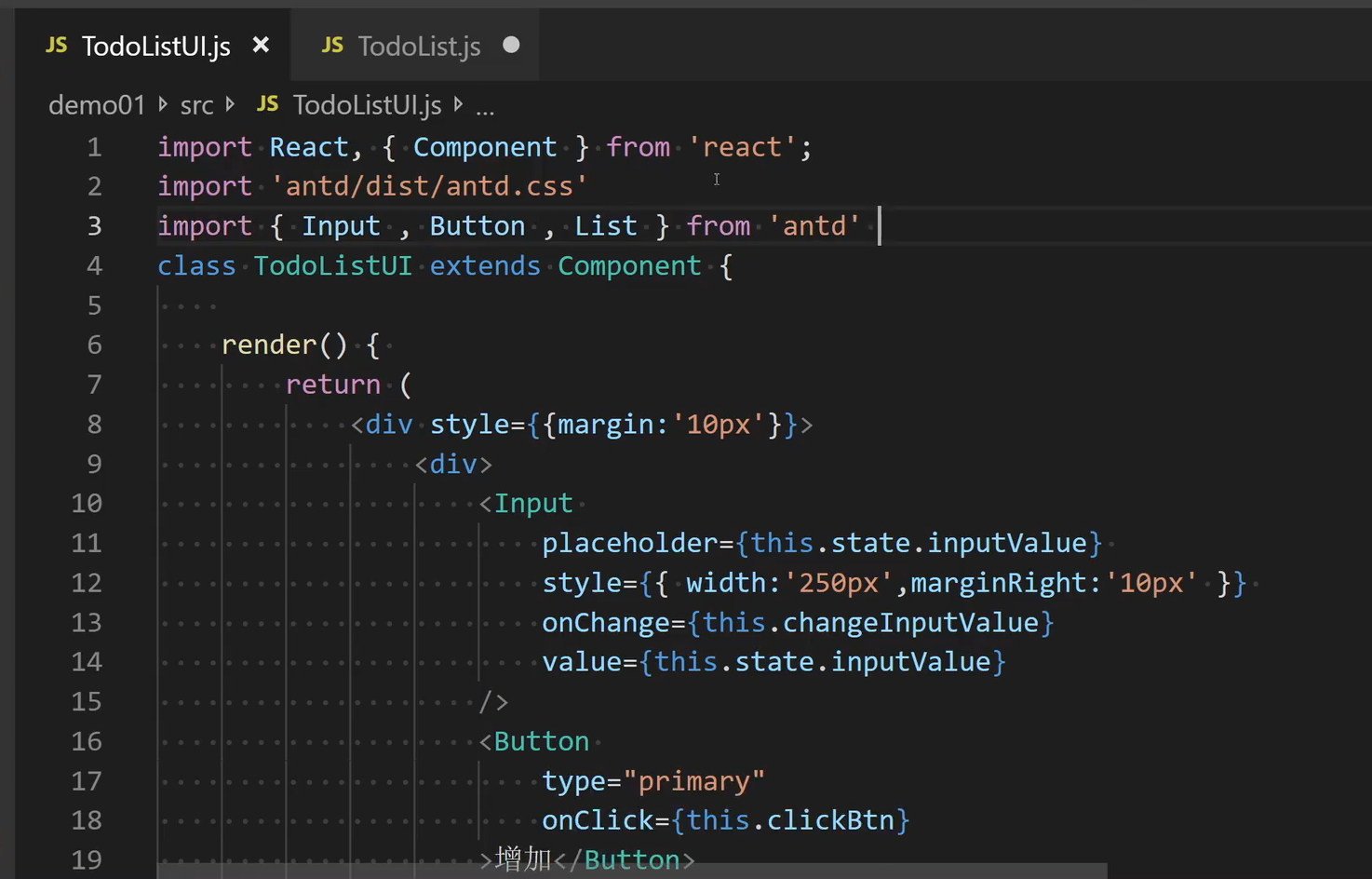Click the <Input opening tag on line 10

[x=526, y=504]
